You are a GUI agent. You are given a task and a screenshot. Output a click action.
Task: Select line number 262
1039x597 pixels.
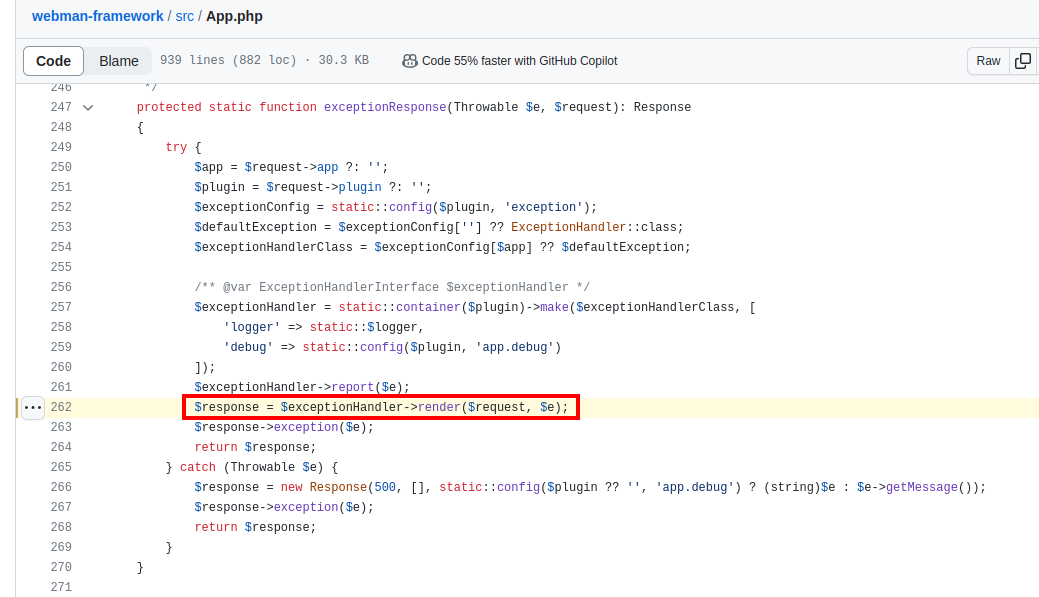click(x=61, y=407)
